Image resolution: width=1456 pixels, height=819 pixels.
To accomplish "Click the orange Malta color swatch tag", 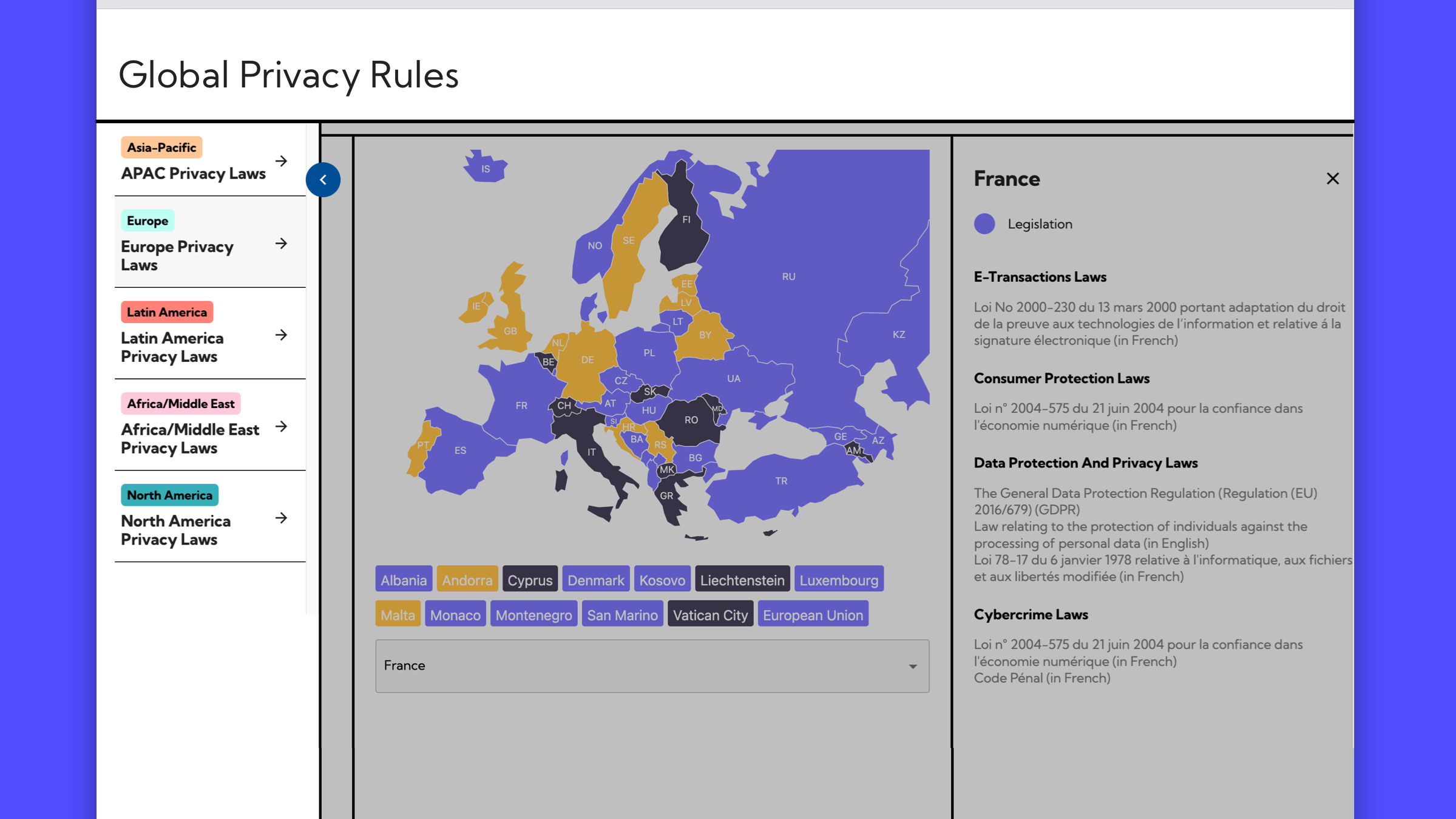I will point(398,614).
